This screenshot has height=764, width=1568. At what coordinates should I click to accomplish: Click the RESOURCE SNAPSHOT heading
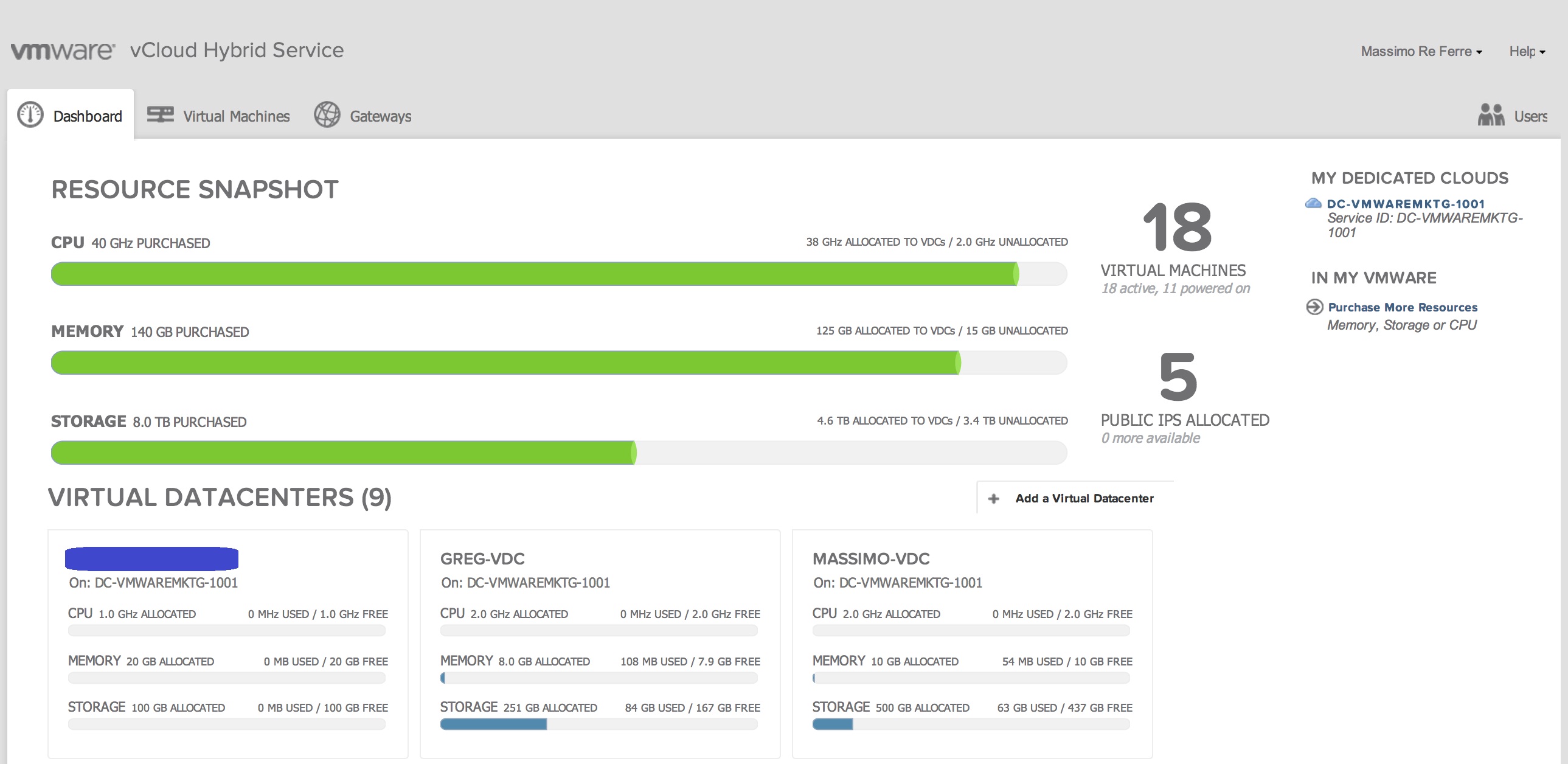[195, 189]
